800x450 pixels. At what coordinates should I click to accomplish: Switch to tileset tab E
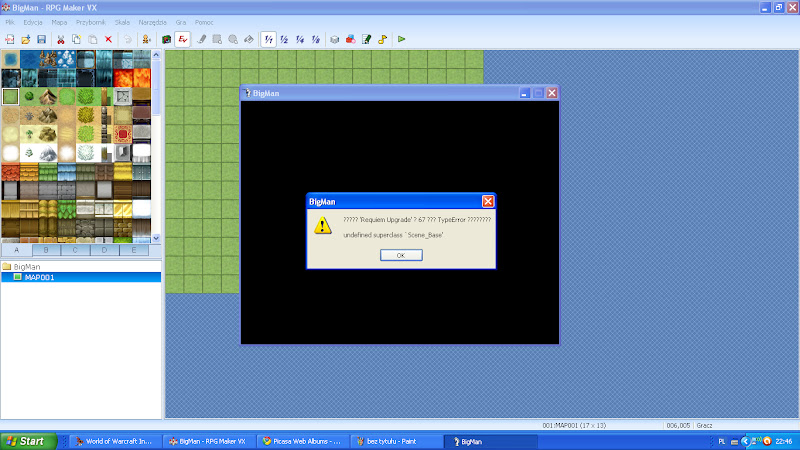point(134,250)
